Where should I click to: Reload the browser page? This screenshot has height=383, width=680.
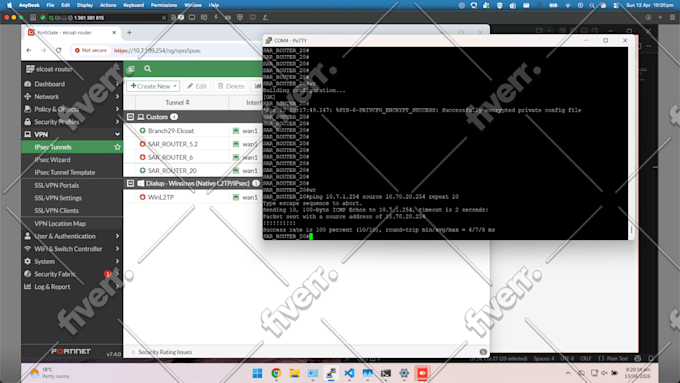coord(58,50)
